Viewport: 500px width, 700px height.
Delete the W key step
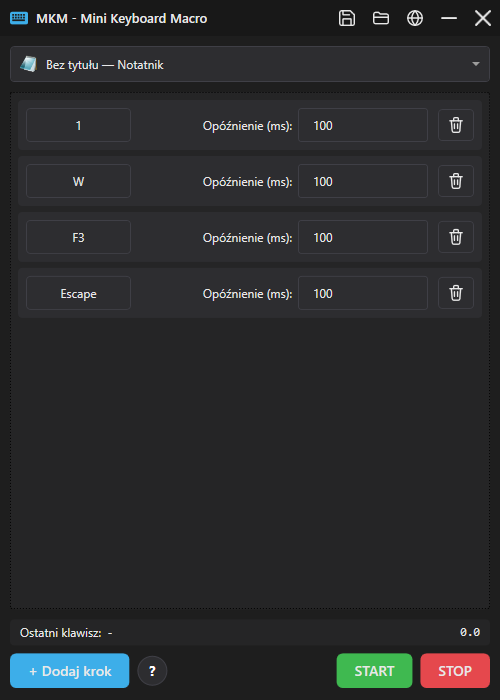click(x=456, y=181)
